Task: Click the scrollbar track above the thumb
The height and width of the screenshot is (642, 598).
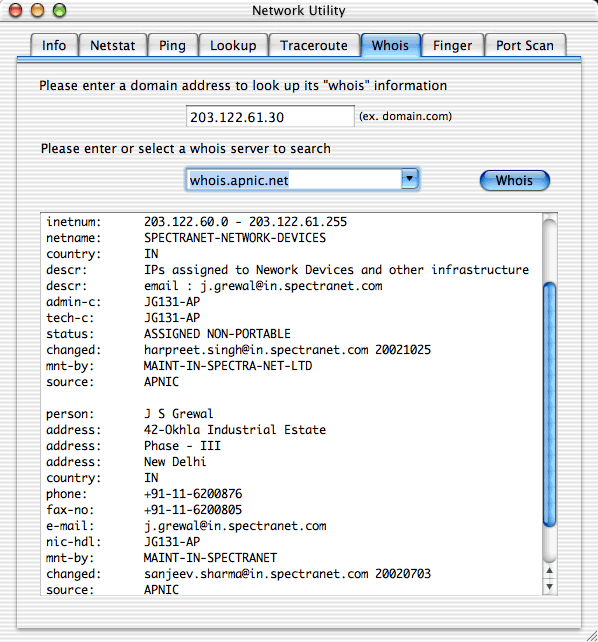Action: pos(549,250)
